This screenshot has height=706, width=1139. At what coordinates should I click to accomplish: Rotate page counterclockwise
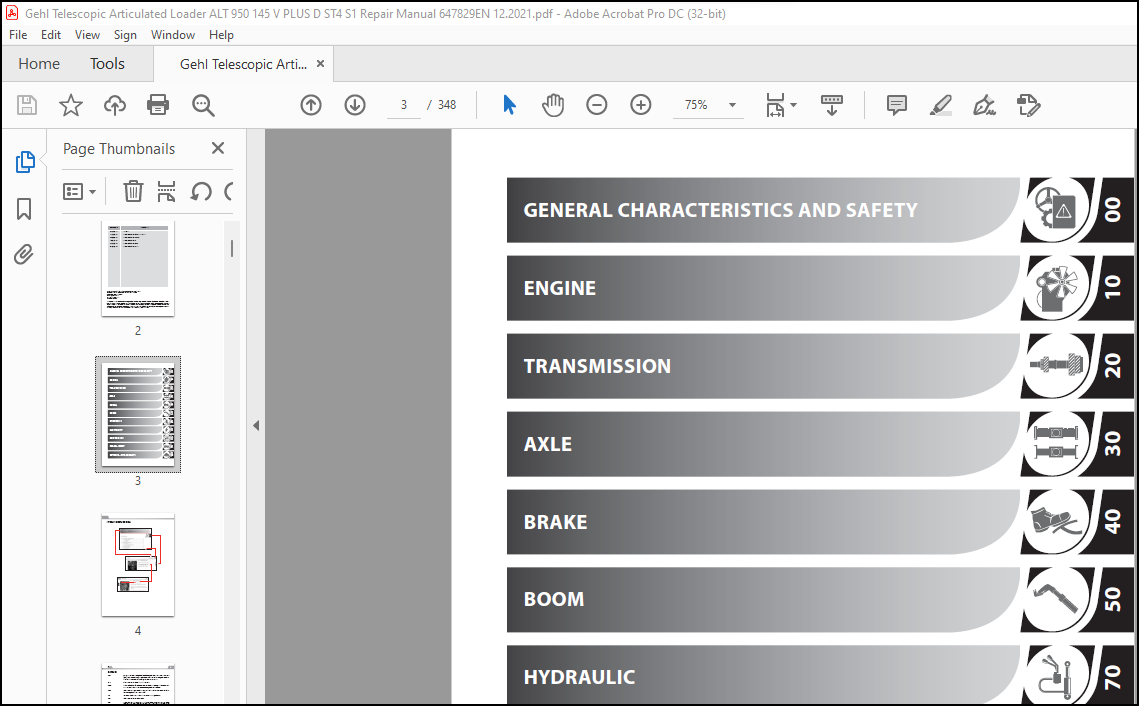point(200,192)
